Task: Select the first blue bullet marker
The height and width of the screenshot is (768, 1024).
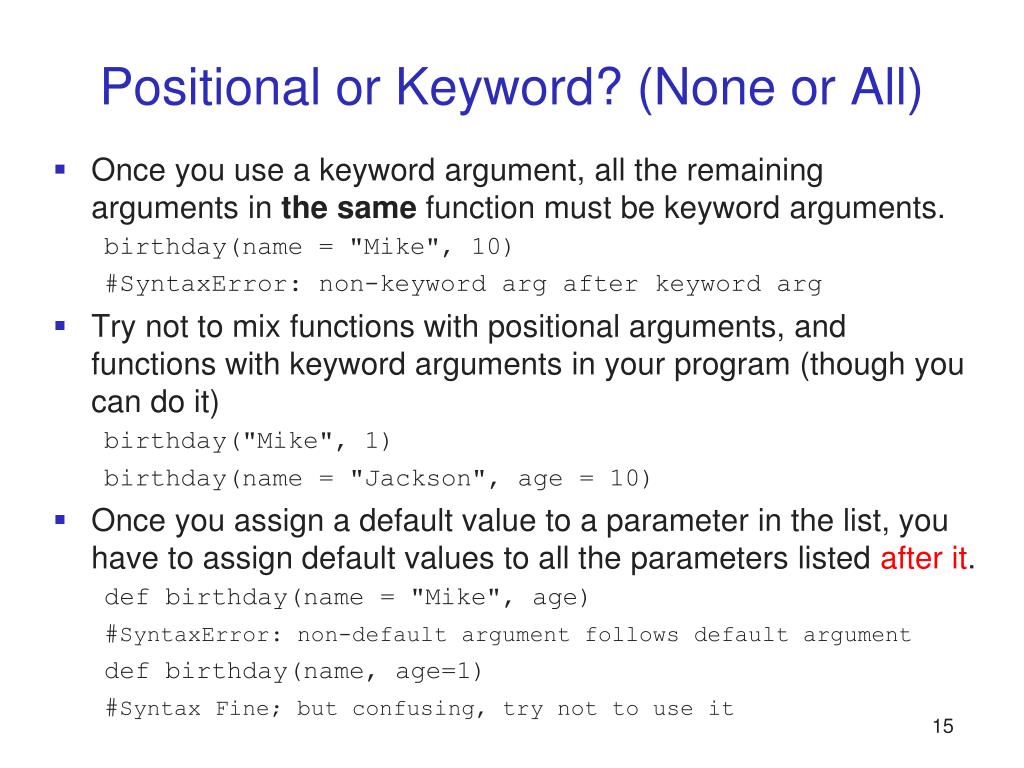Action: 60,170
